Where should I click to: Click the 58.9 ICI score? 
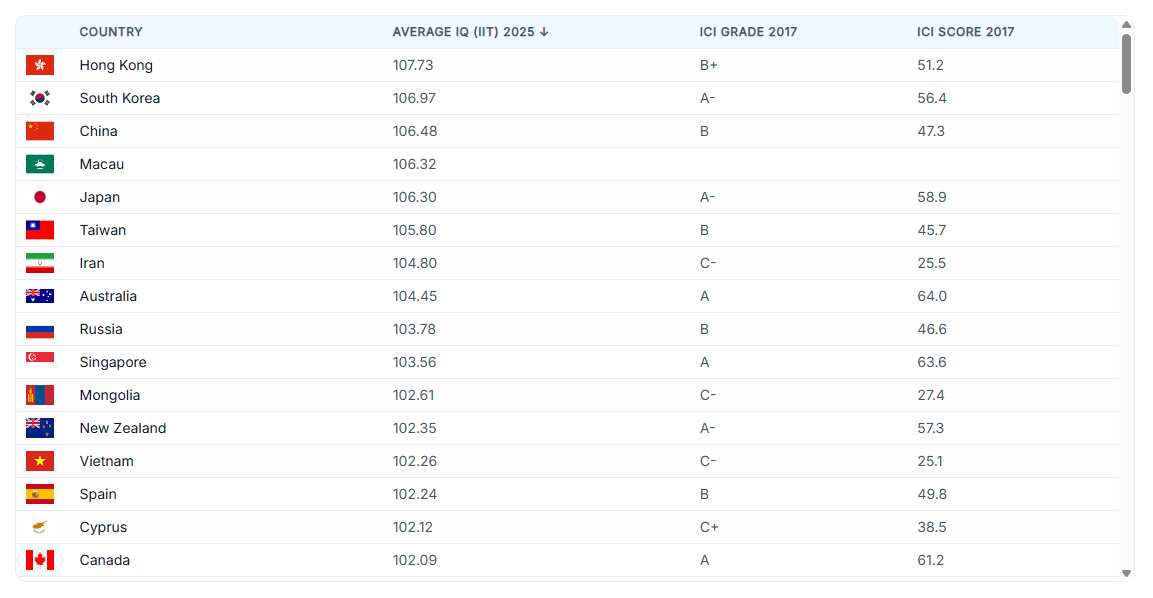coord(932,197)
